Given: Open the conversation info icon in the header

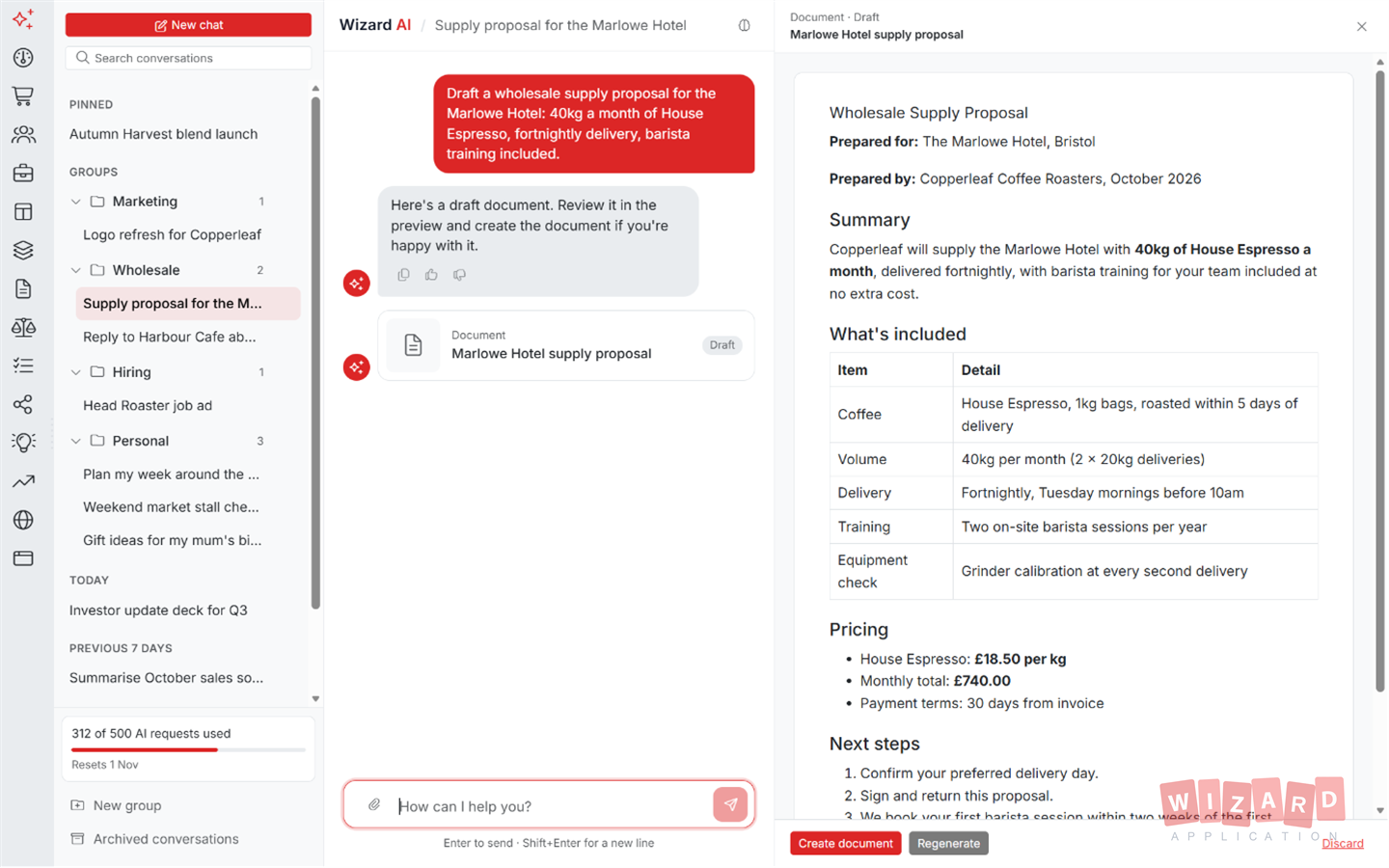Looking at the screenshot, I should coord(745,26).
